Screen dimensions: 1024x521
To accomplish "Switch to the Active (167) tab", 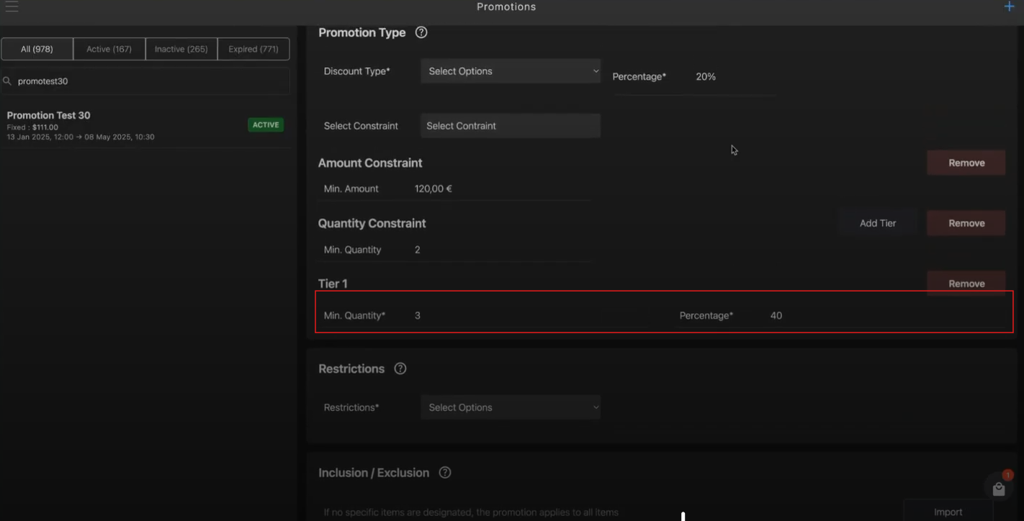I will 109,49.
